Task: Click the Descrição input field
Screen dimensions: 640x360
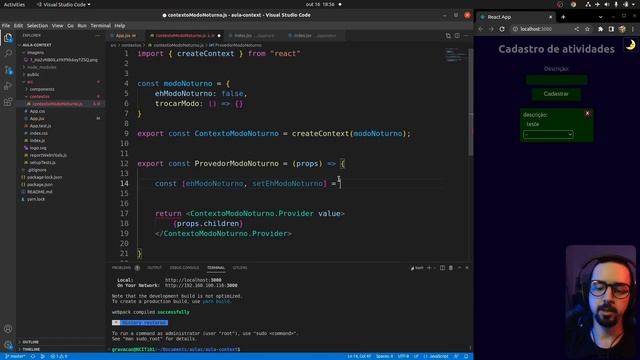Action: 556,80
